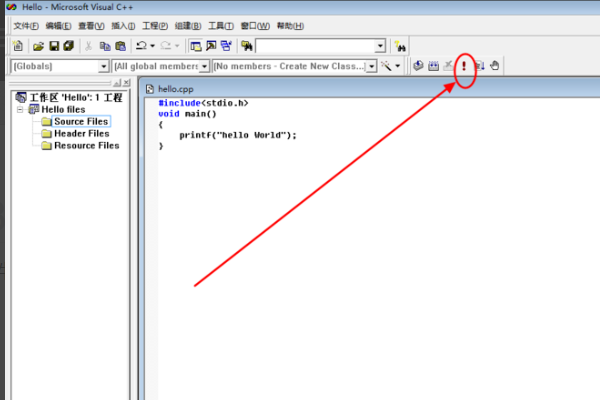Image resolution: width=600 pixels, height=400 pixels.
Task: Click the void main() line
Action: pos(187,114)
